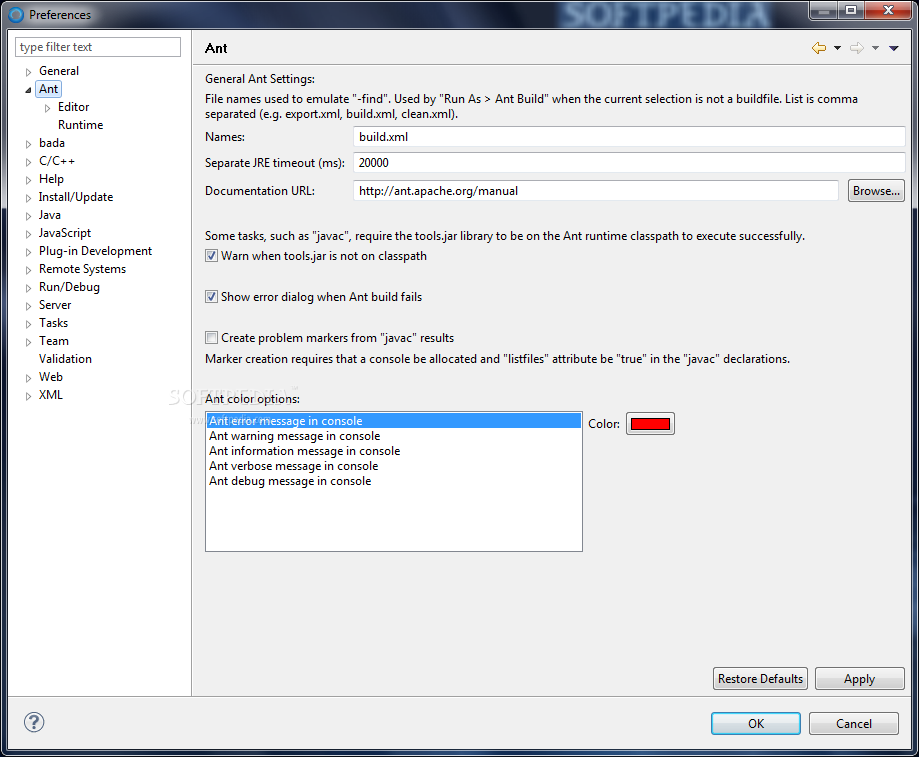The image size is (919, 757).
Task: Click the Cancel button
Action: [x=853, y=724]
